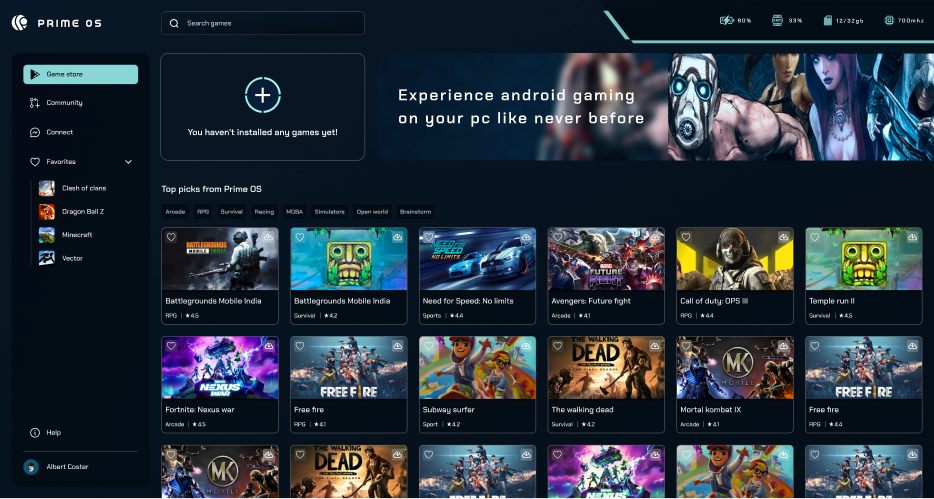This screenshot has width=934, height=499.
Task: Favorite Avengers: Future fight with heart
Action: [557, 237]
